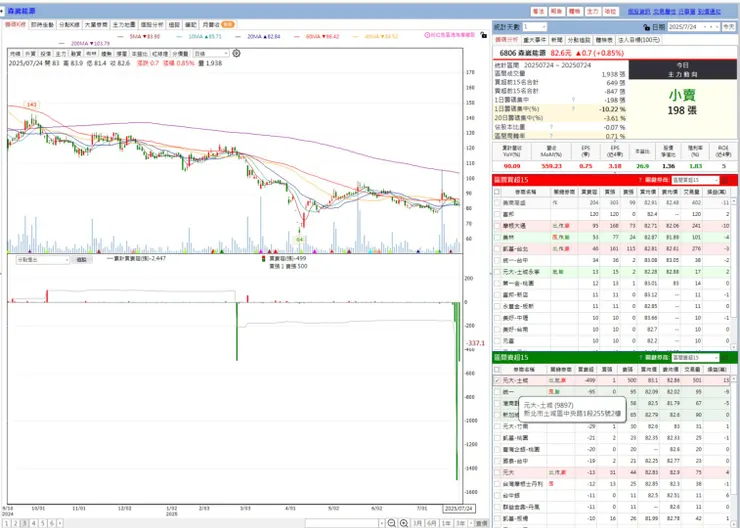Open the small dropdown after the 3年 button

471,523
